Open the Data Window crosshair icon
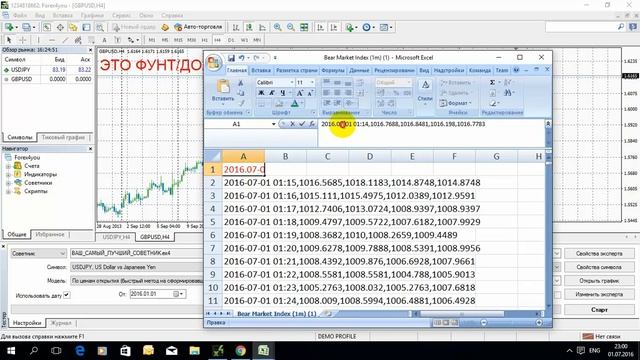 pyautogui.click(x=60, y=27)
